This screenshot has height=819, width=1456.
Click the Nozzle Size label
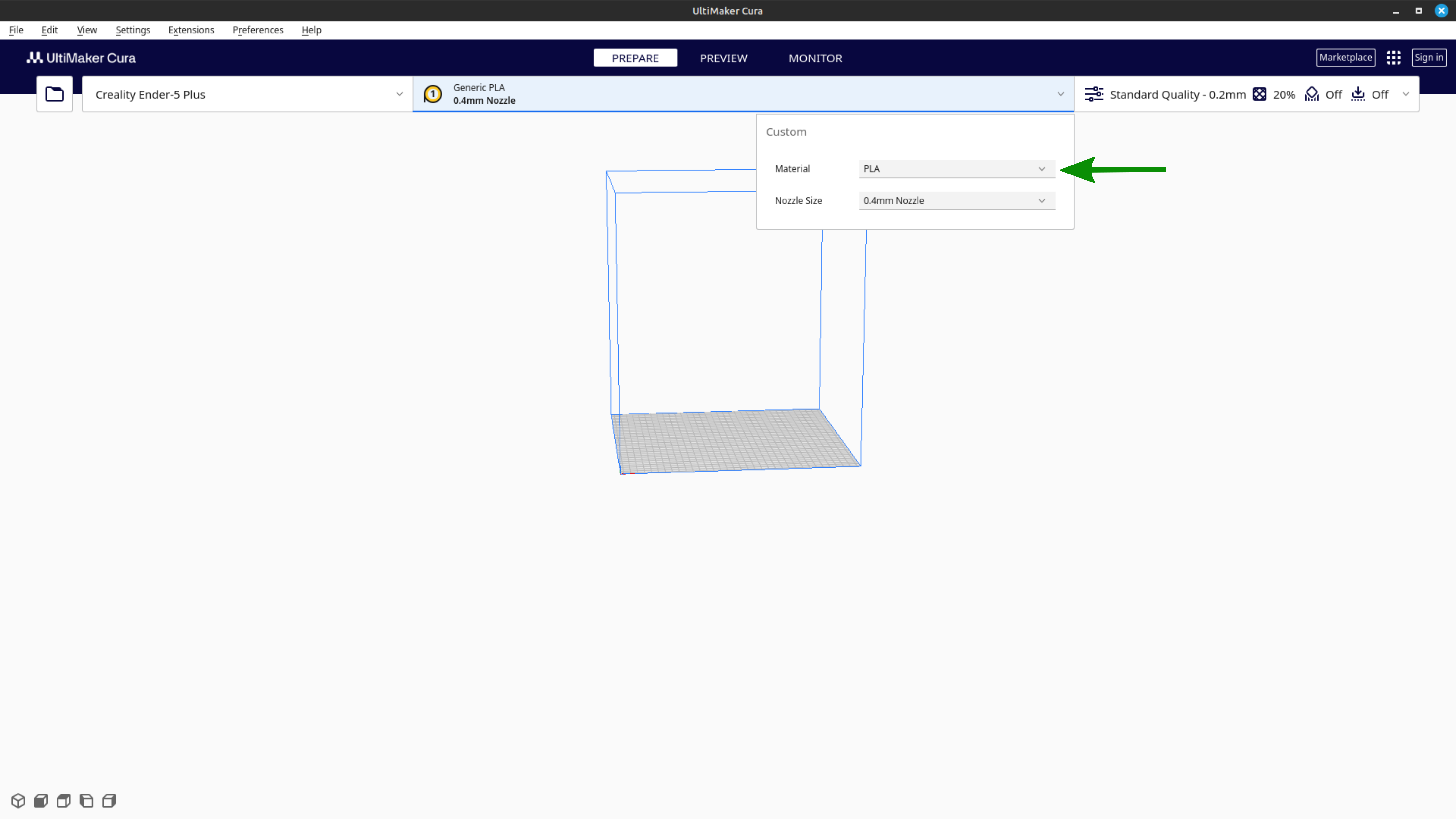798,201
